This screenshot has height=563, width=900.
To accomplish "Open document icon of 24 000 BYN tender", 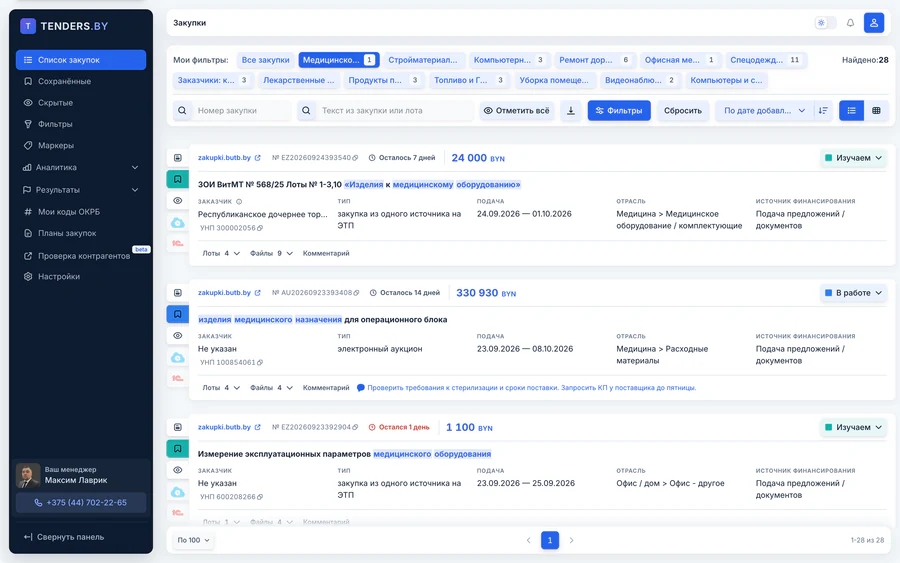I will tap(177, 158).
